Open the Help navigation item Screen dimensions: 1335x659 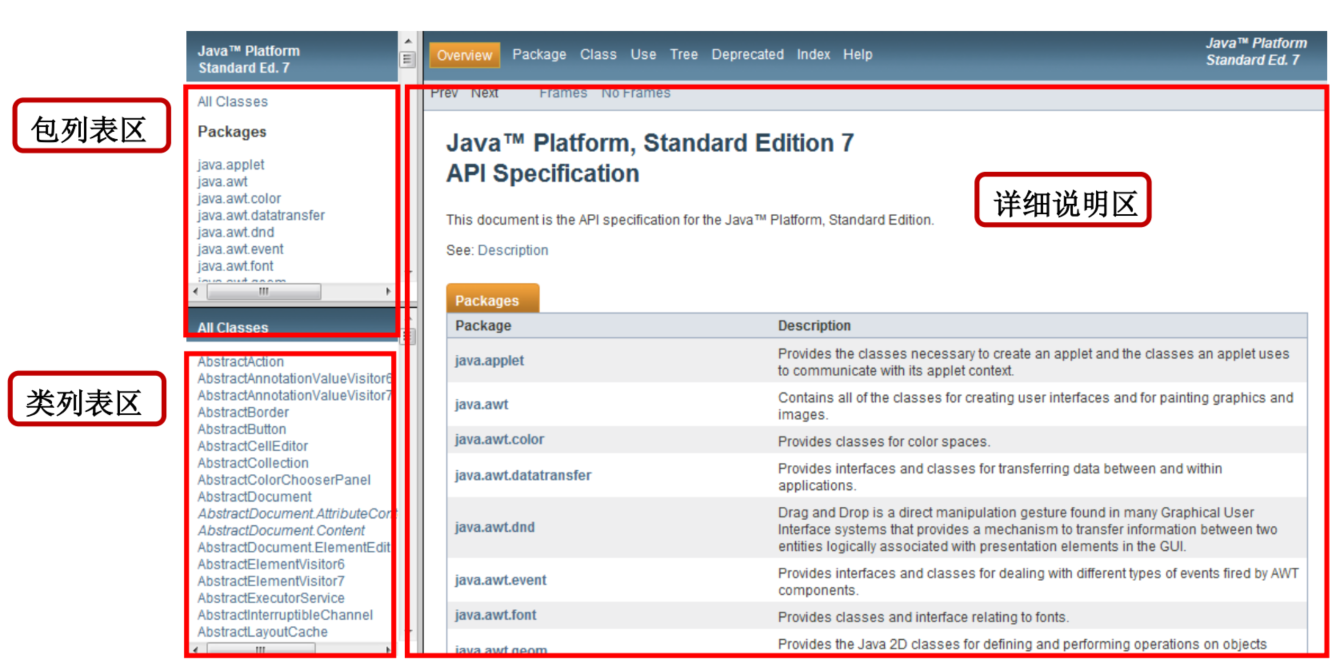click(858, 55)
